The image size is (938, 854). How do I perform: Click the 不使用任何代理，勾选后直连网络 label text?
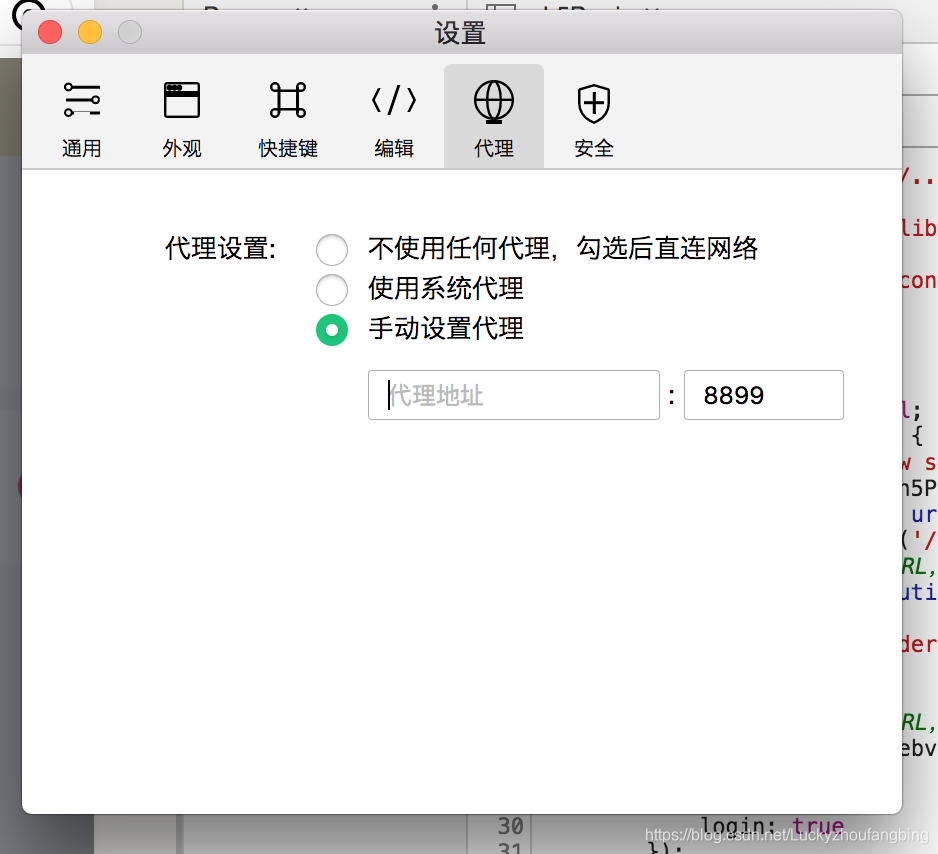coord(563,248)
